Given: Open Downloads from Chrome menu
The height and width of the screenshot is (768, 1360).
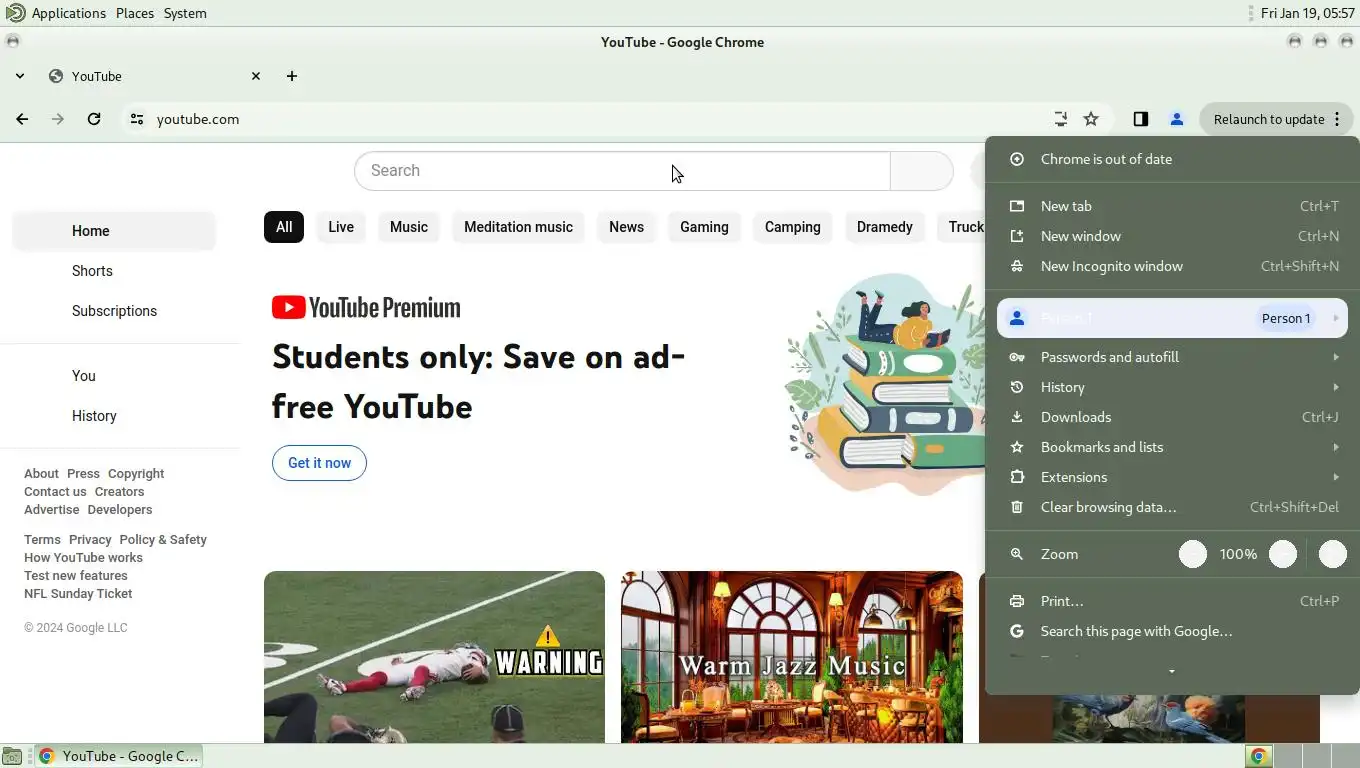Looking at the screenshot, I should tap(1172, 417).
